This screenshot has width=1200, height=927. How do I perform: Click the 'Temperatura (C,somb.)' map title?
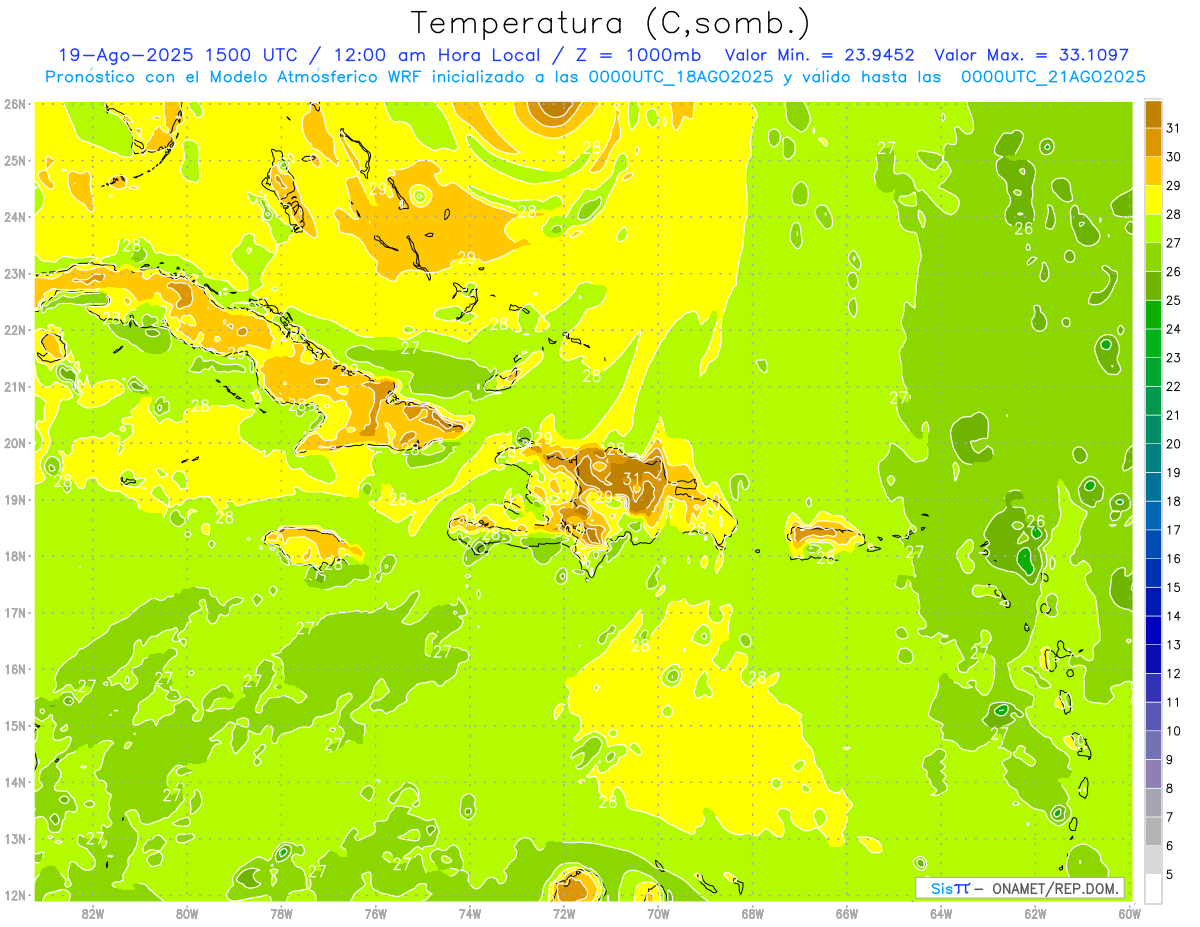point(611,22)
